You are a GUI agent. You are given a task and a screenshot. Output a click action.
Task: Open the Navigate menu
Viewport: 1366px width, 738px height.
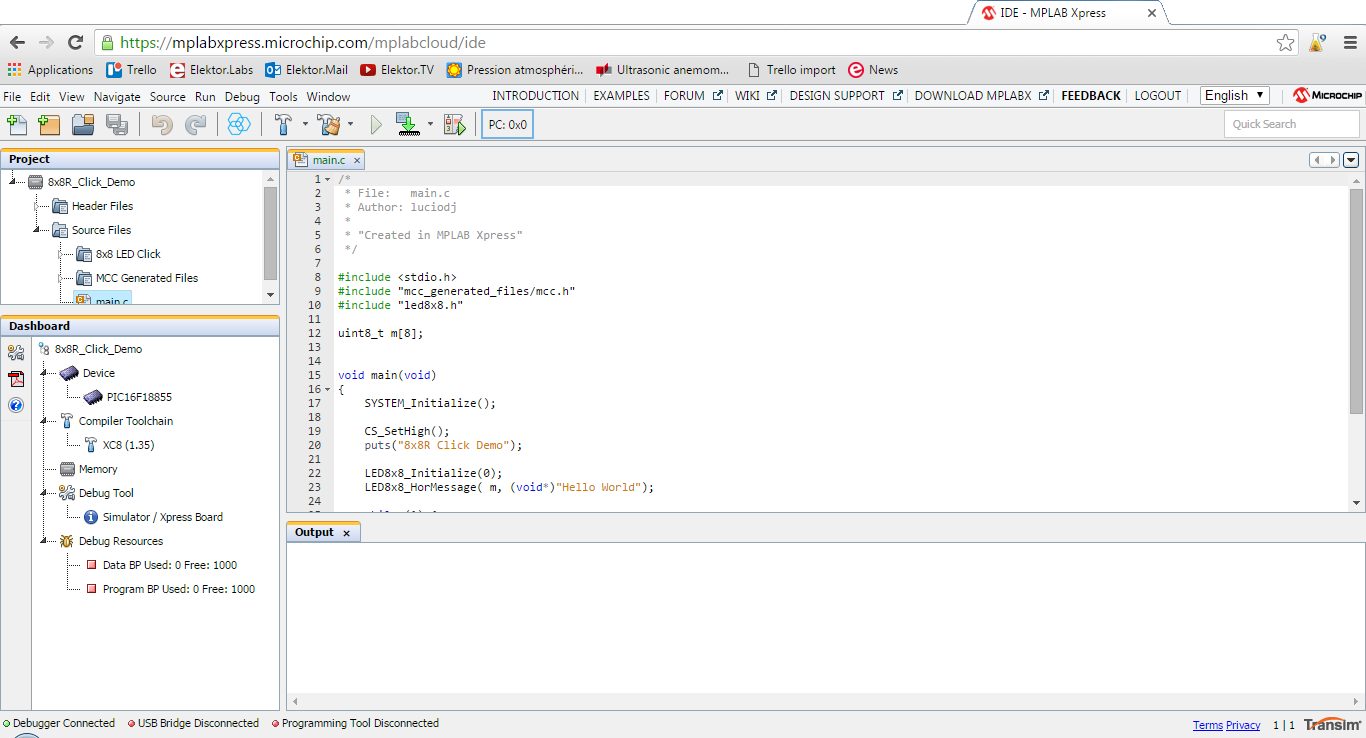[x=117, y=97]
